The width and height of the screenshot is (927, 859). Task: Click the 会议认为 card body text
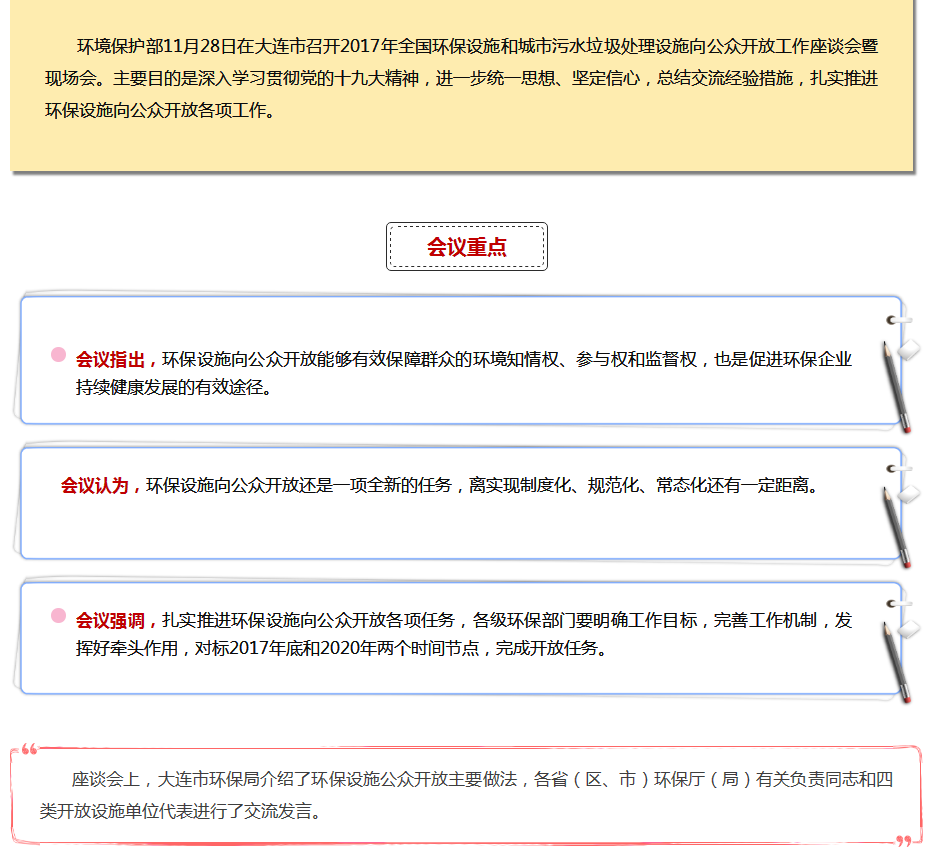482,486
